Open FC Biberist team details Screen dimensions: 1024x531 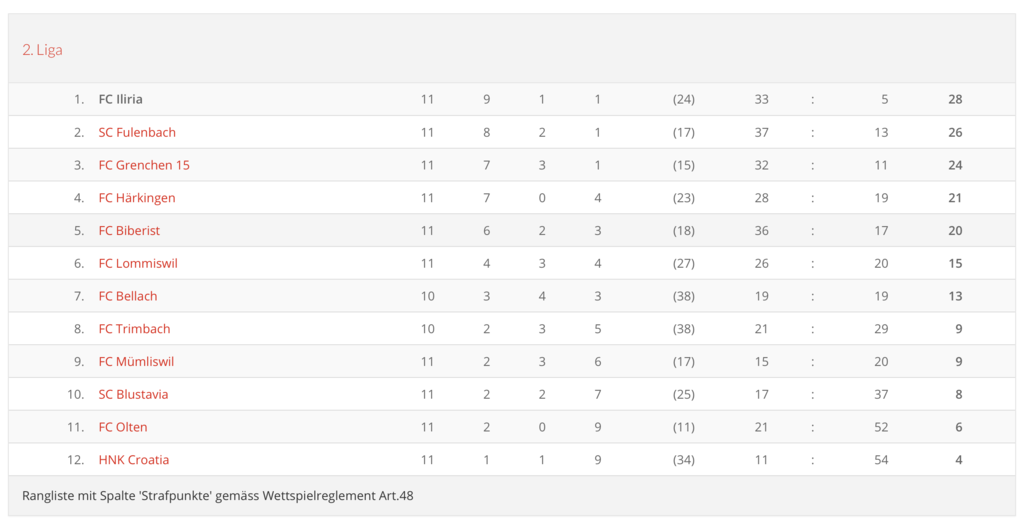point(129,230)
